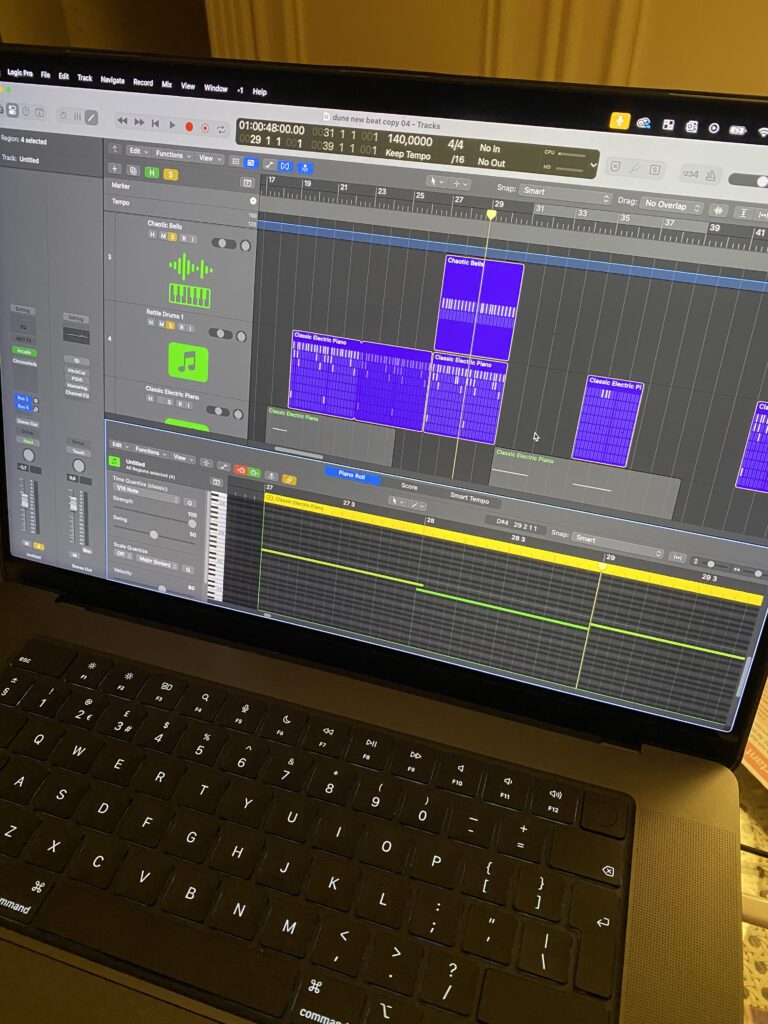Toggle the Cycle mode button
This screenshot has height=1024, width=768.
(x=220, y=129)
